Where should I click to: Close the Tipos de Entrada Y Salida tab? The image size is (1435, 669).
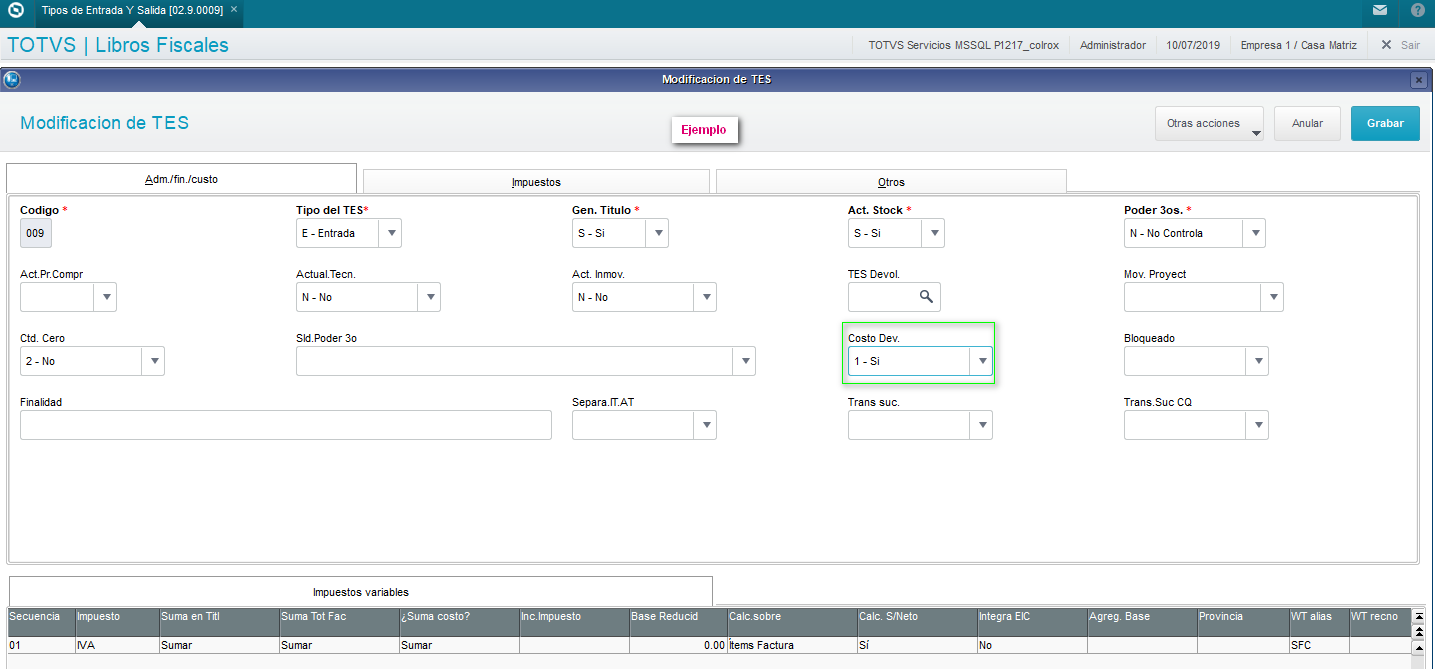[234, 9]
